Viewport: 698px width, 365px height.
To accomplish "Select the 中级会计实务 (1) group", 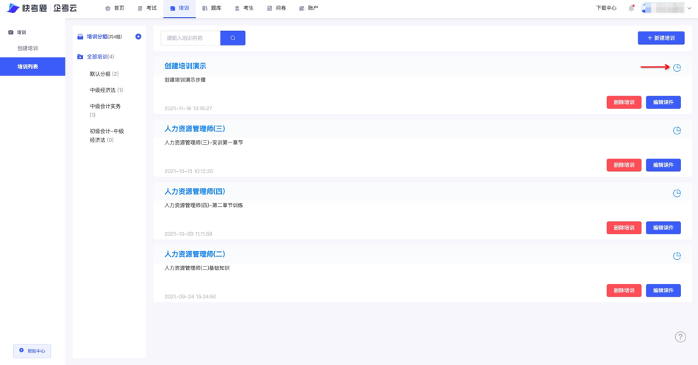I will [105, 110].
